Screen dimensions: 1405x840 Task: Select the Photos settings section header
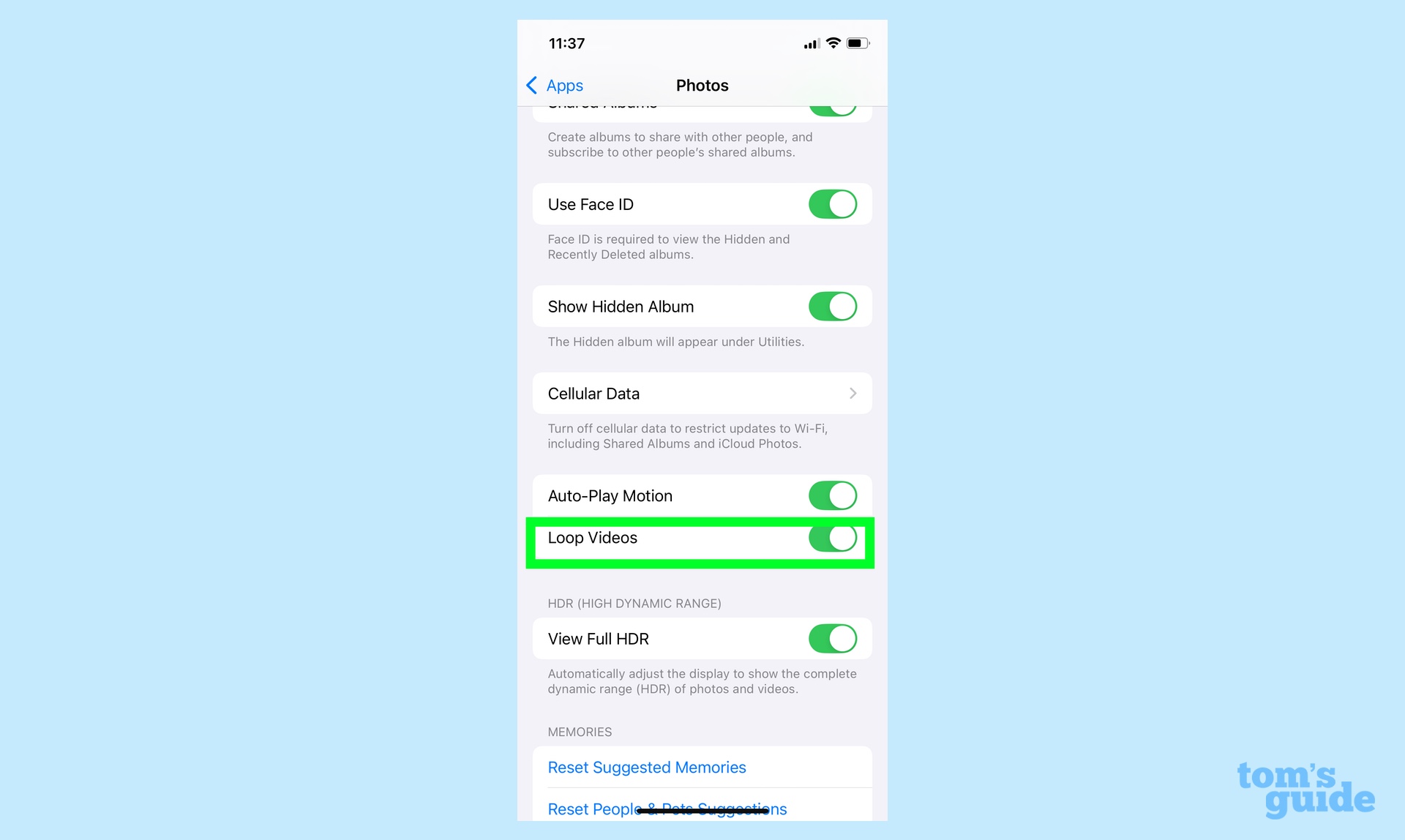pyautogui.click(x=702, y=85)
